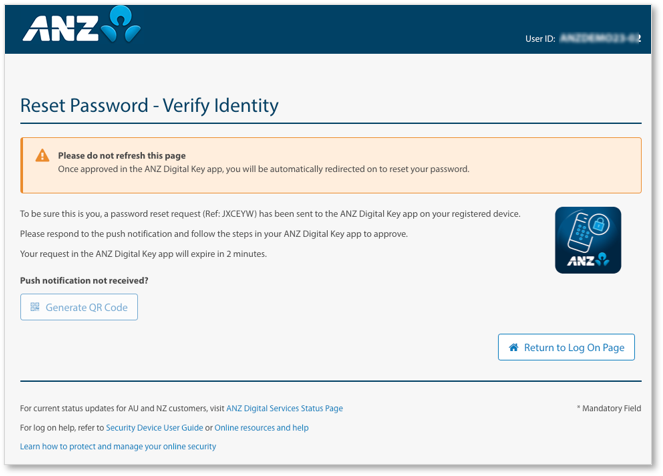Image resolution: width=663 pixels, height=476 pixels.
Task: Open the protect your online security link
Action: 118,446
